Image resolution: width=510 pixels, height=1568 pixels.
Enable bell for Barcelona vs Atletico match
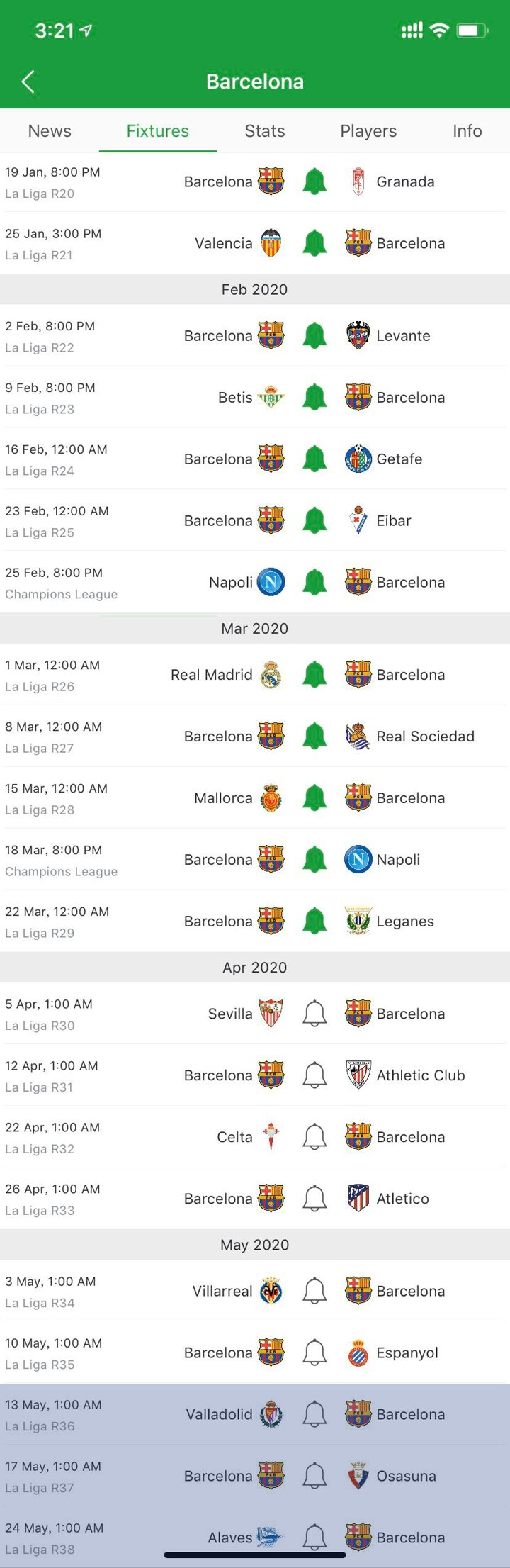314,1199
